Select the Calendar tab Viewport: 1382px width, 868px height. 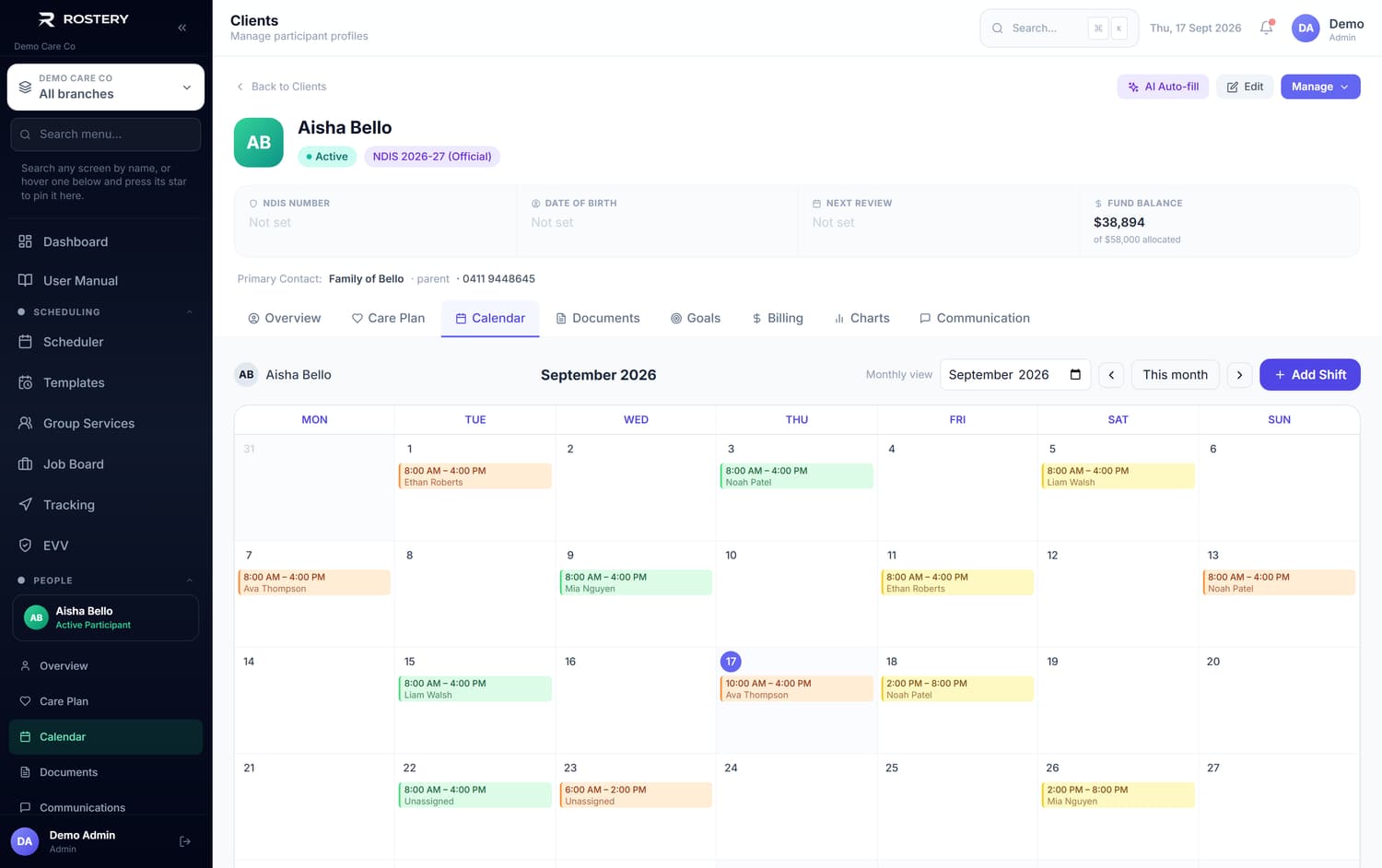coord(490,318)
